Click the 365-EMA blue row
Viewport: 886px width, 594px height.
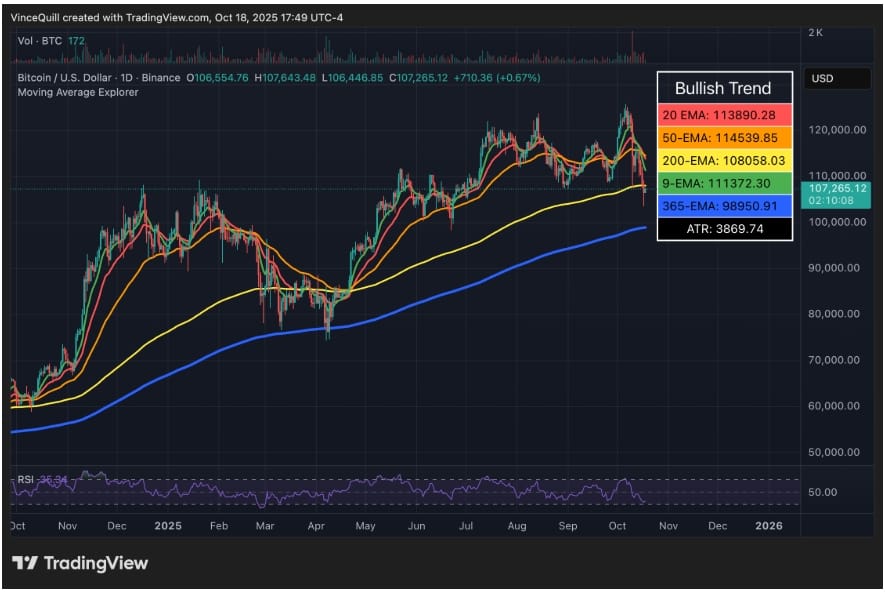(x=724, y=206)
